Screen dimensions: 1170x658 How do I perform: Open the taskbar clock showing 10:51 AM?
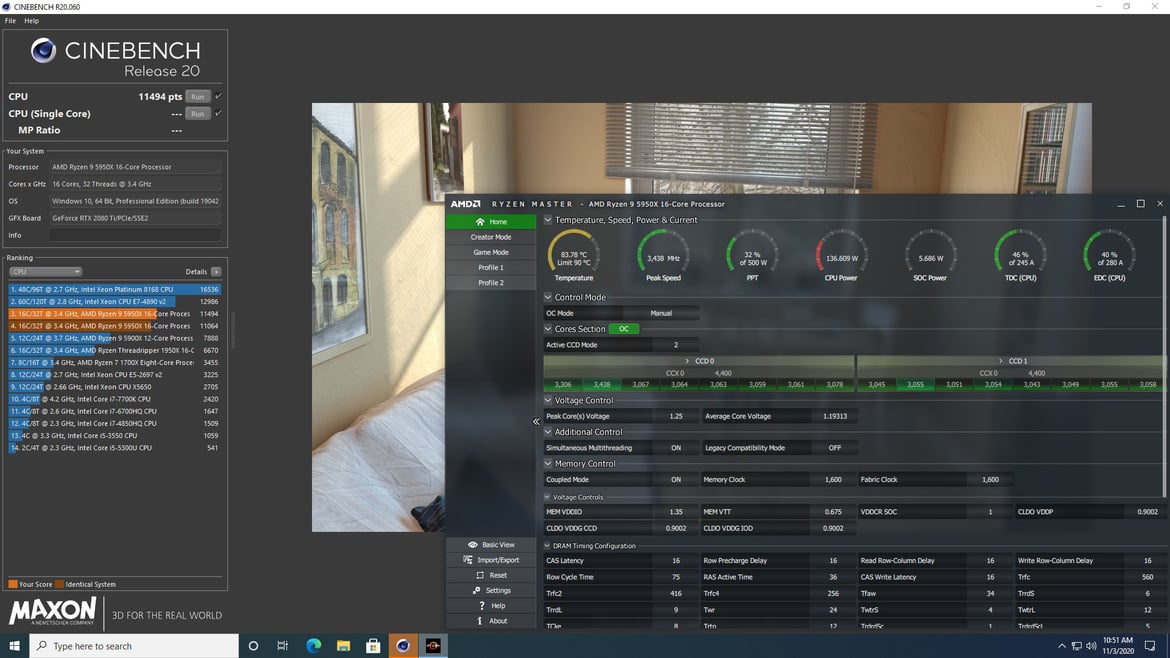tap(1118, 646)
